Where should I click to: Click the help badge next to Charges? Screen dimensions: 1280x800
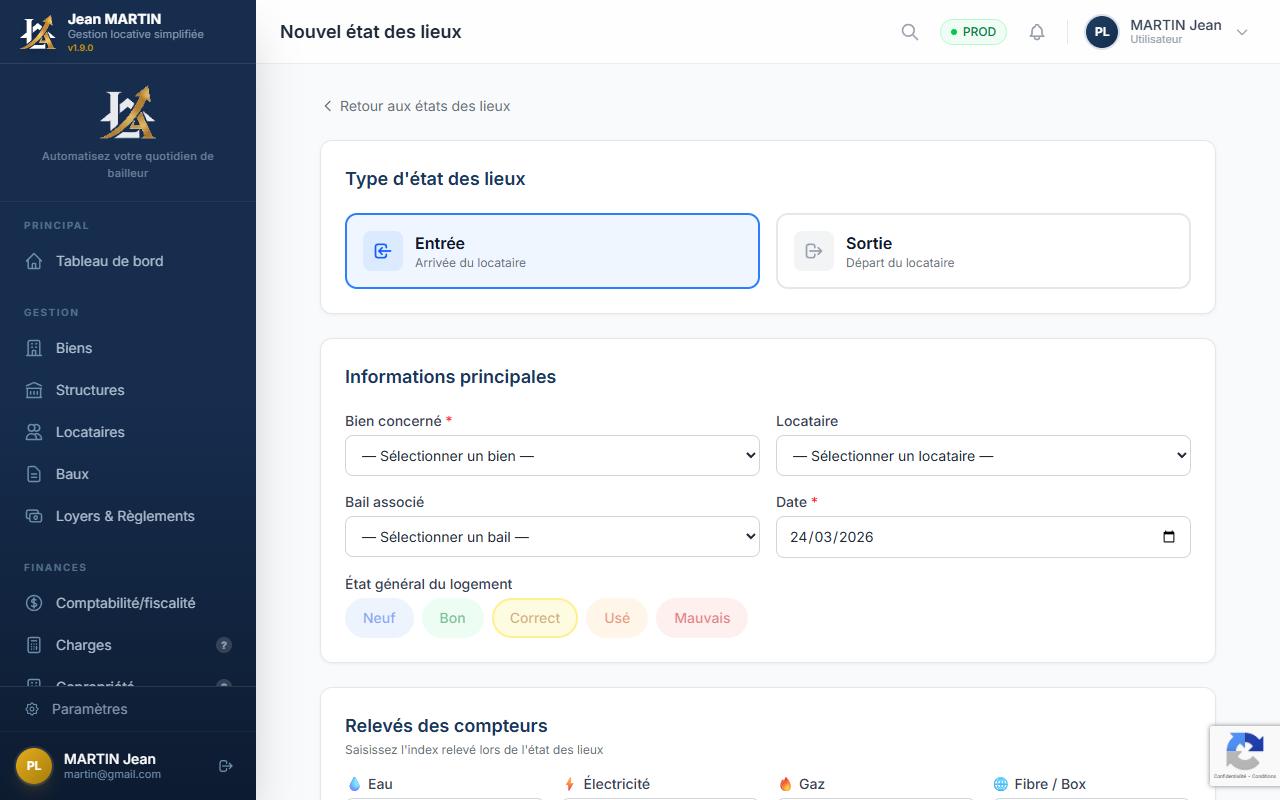point(224,645)
